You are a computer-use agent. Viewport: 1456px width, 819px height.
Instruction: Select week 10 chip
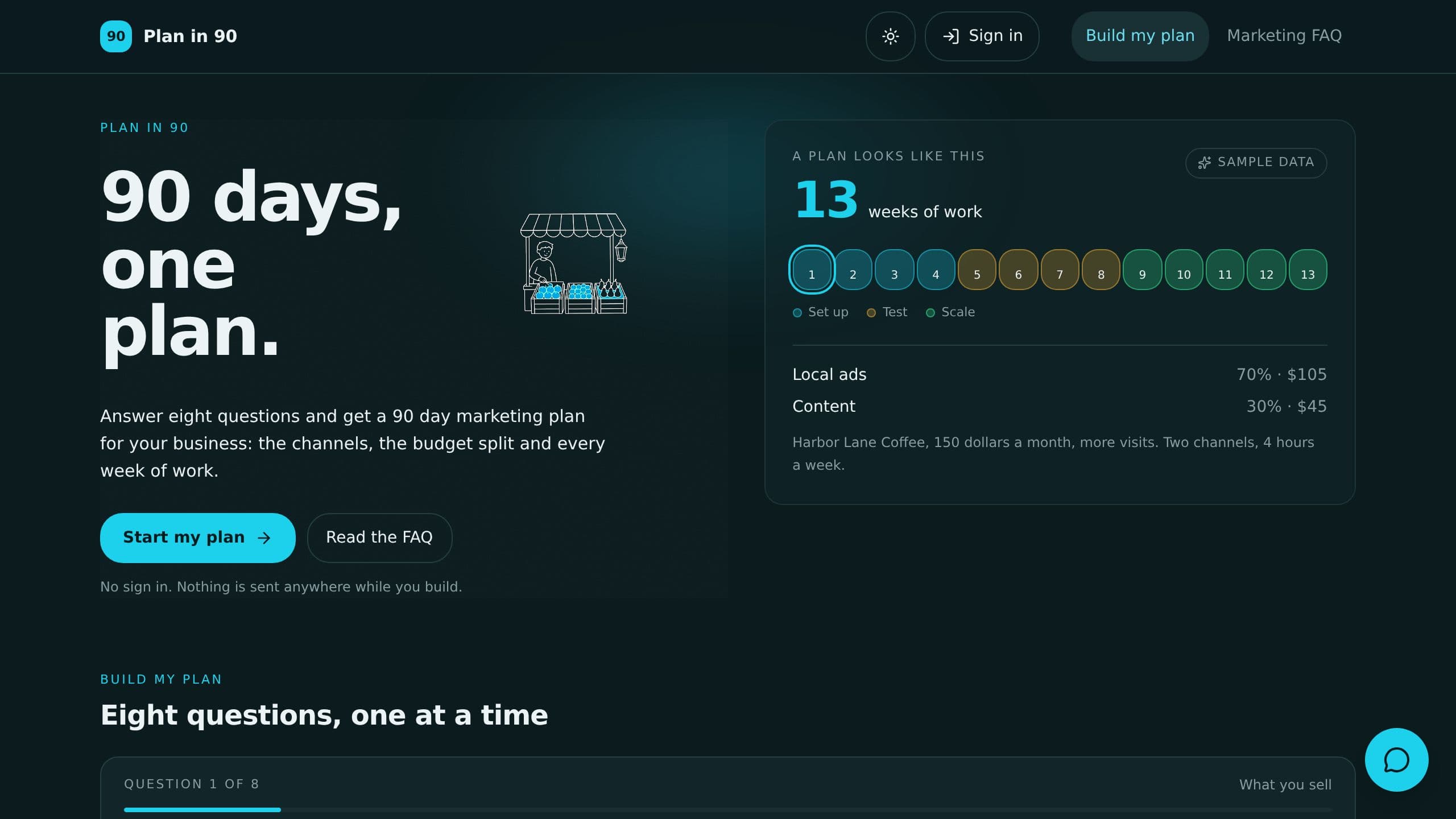[x=1184, y=270]
